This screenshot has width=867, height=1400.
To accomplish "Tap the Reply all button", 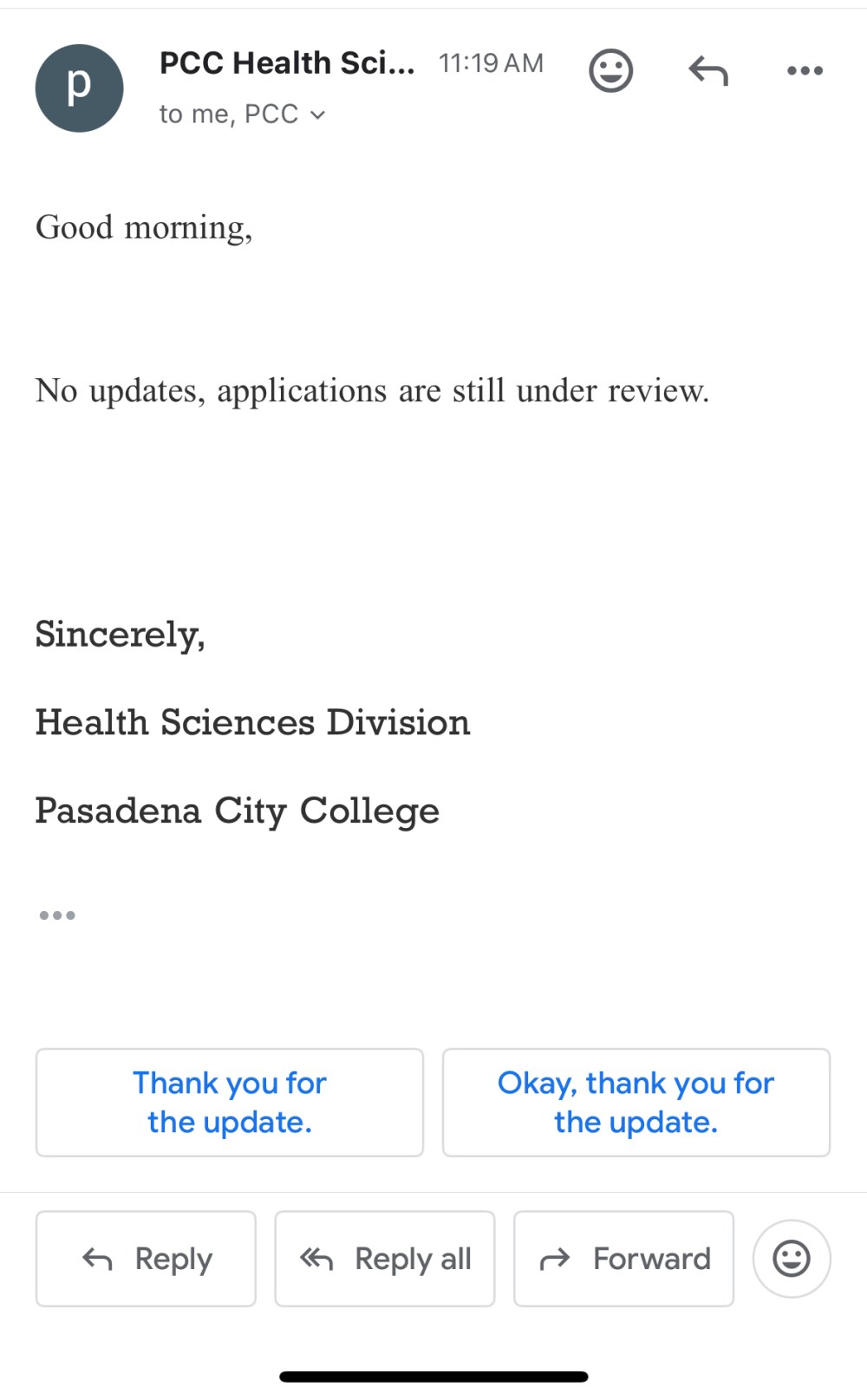I will pyautogui.click(x=385, y=1259).
